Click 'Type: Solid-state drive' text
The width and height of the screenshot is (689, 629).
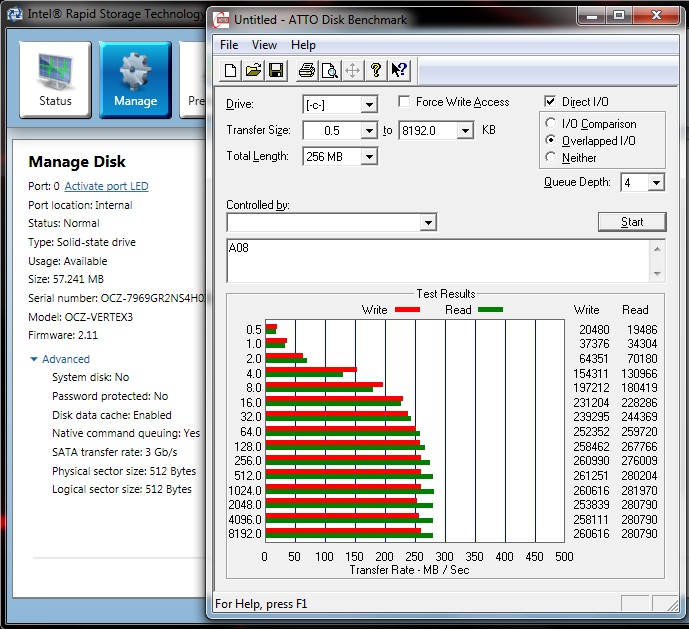point(82,242)
